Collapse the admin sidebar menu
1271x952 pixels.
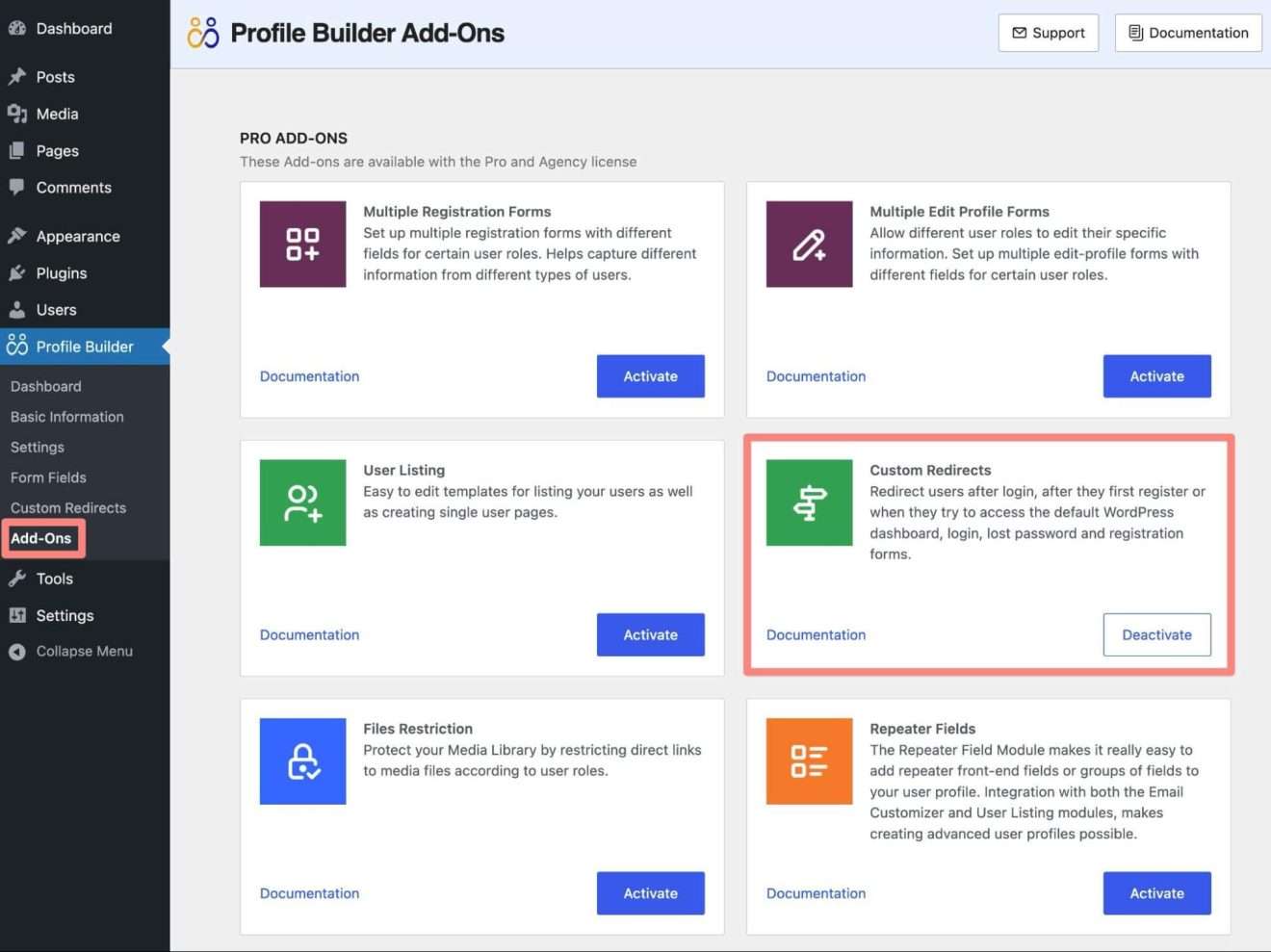(85, 652)
